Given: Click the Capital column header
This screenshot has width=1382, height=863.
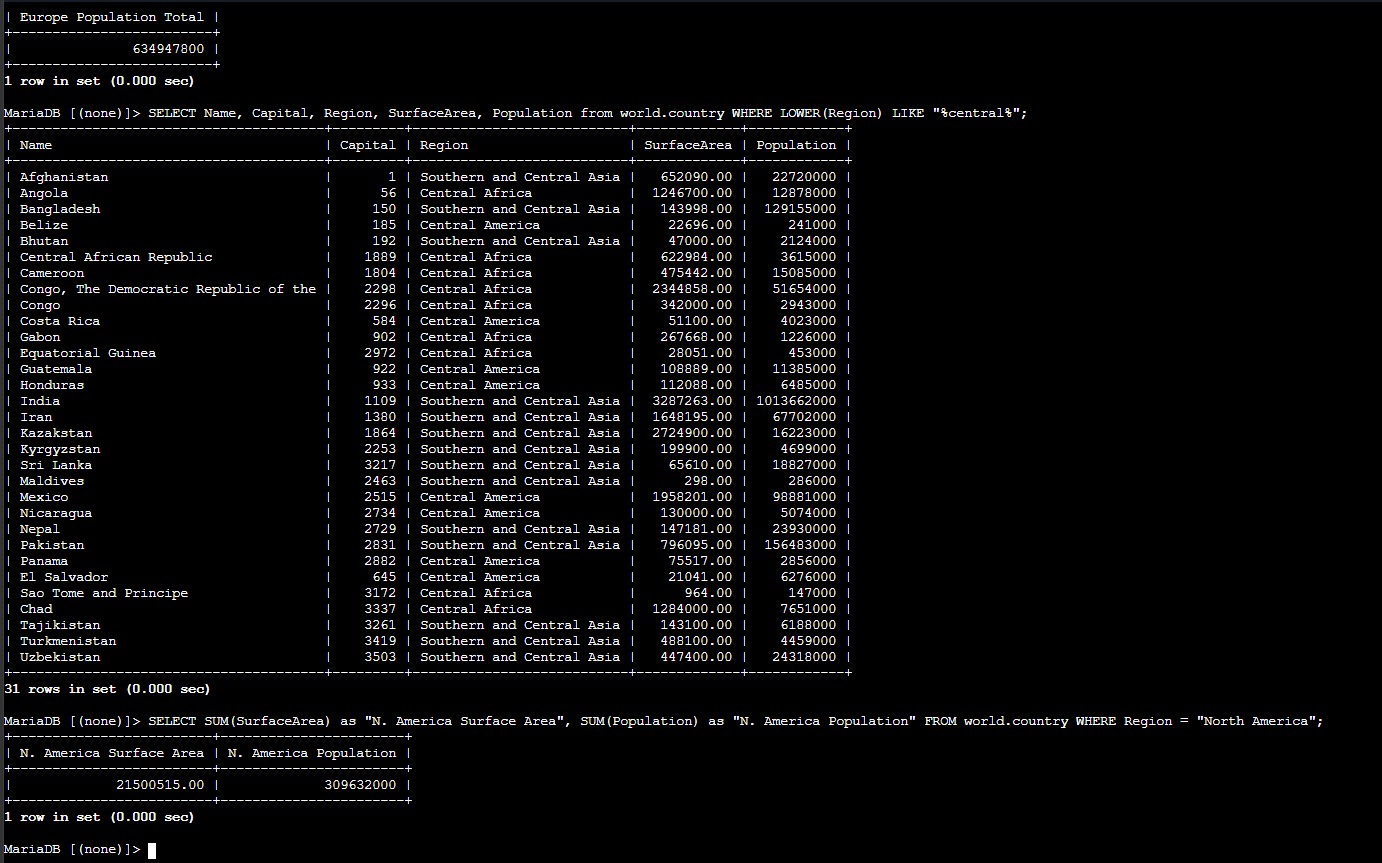Looking at the screenshot, I should pos(366,144).
